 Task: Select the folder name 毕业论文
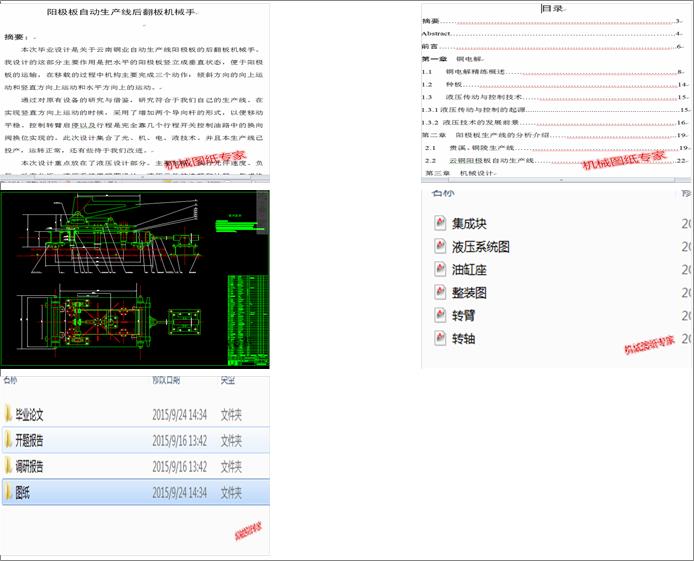29,415
